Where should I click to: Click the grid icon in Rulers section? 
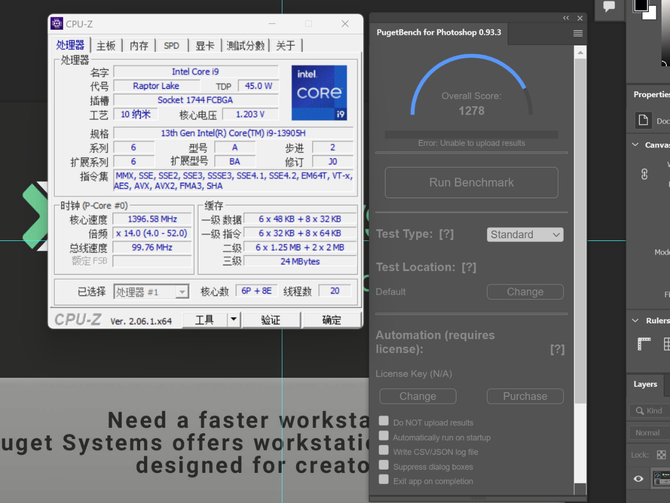click(667, 344)
